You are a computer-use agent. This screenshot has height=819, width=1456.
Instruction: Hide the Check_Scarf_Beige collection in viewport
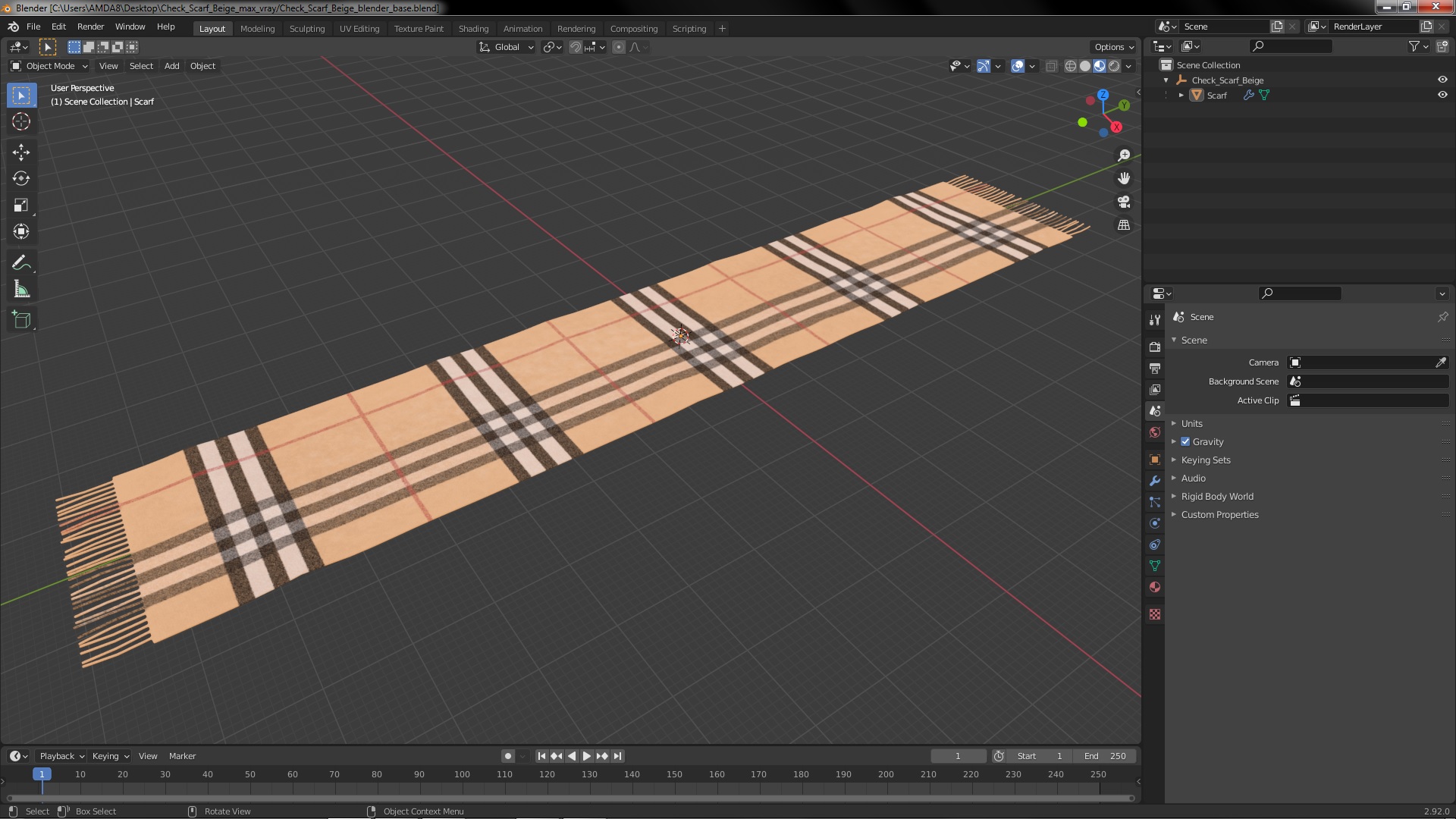(x=1442, y=80)
